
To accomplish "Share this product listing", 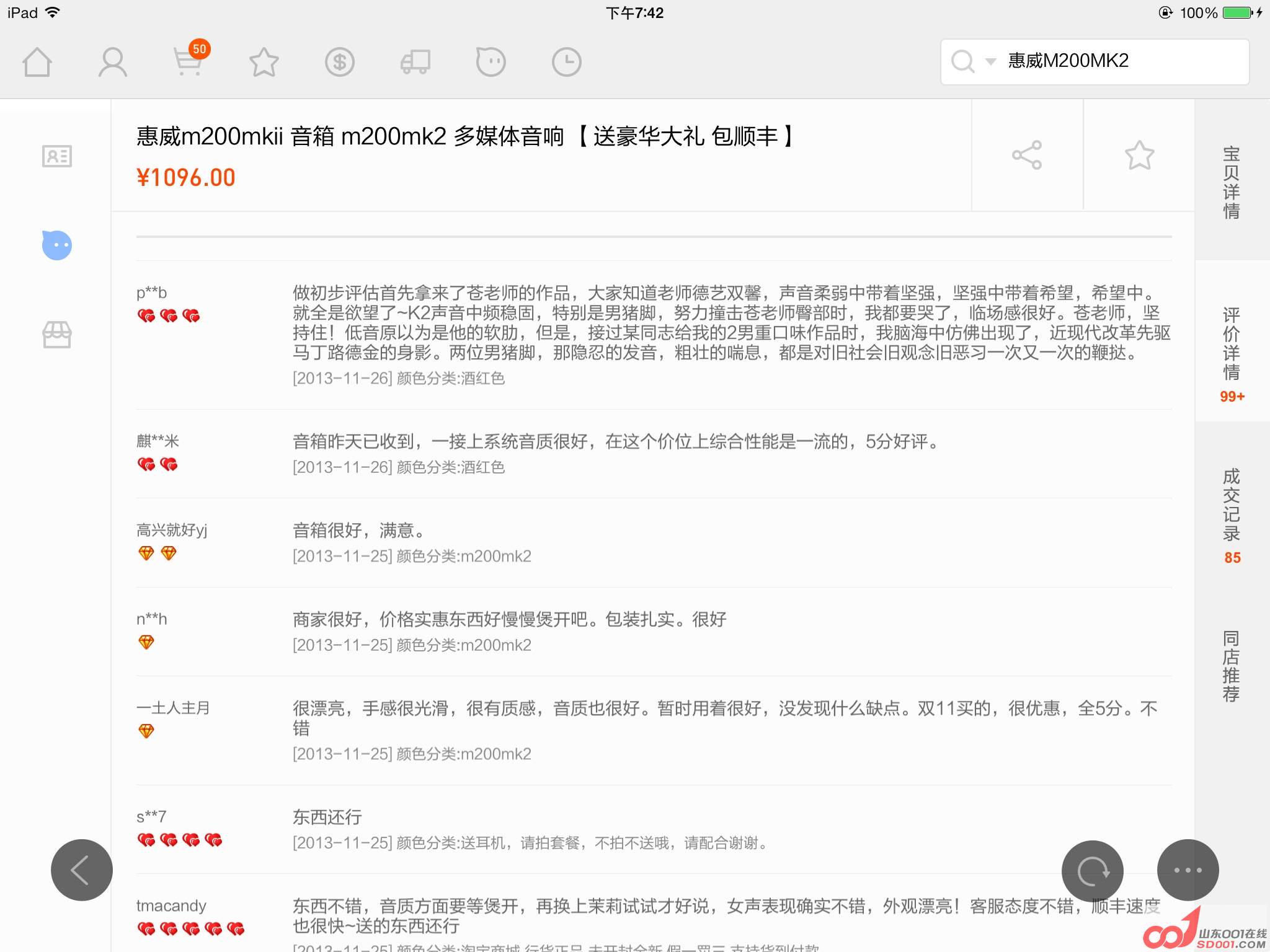I will click(1027, 155).
